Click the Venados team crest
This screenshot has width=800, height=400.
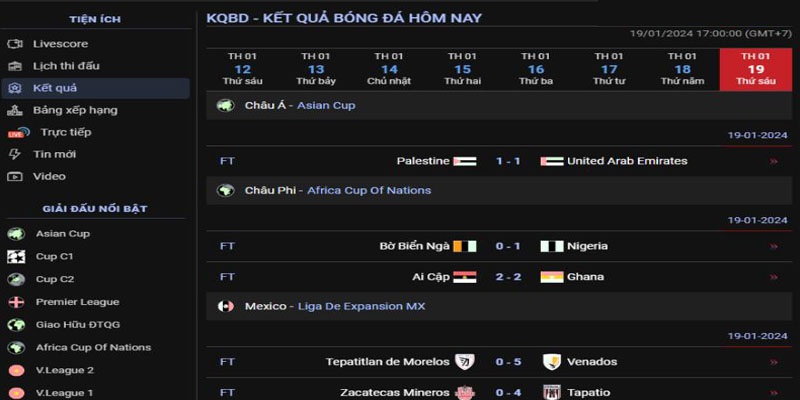tap(552, 362)
